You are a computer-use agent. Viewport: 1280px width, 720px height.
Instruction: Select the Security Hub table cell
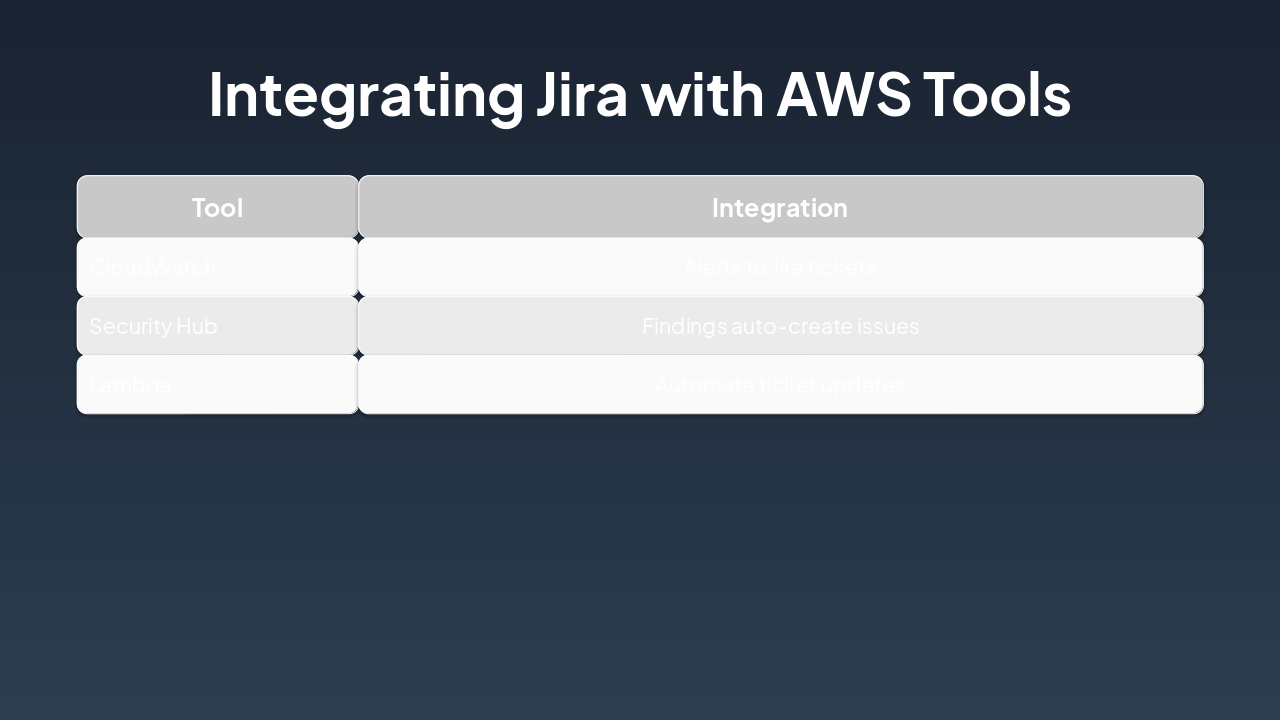click(217, 326)
